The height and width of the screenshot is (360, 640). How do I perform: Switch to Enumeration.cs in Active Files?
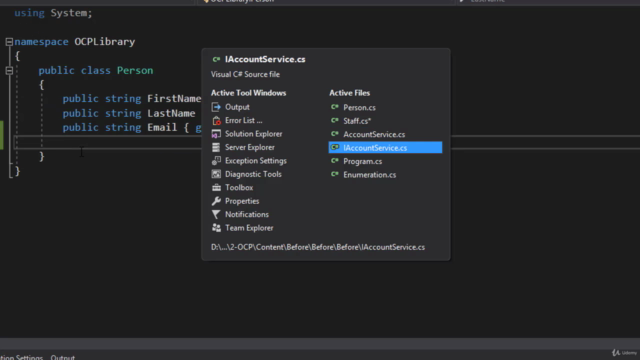[369, 175]
